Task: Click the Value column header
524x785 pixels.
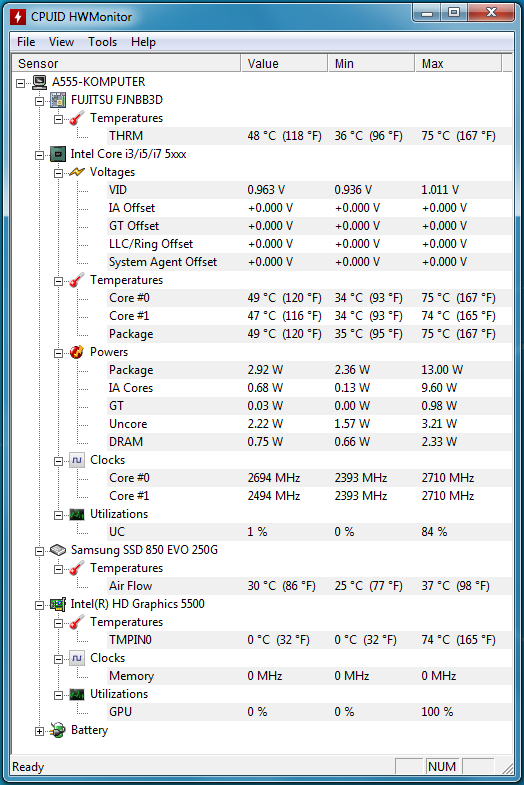Action: tap(284, 64)
